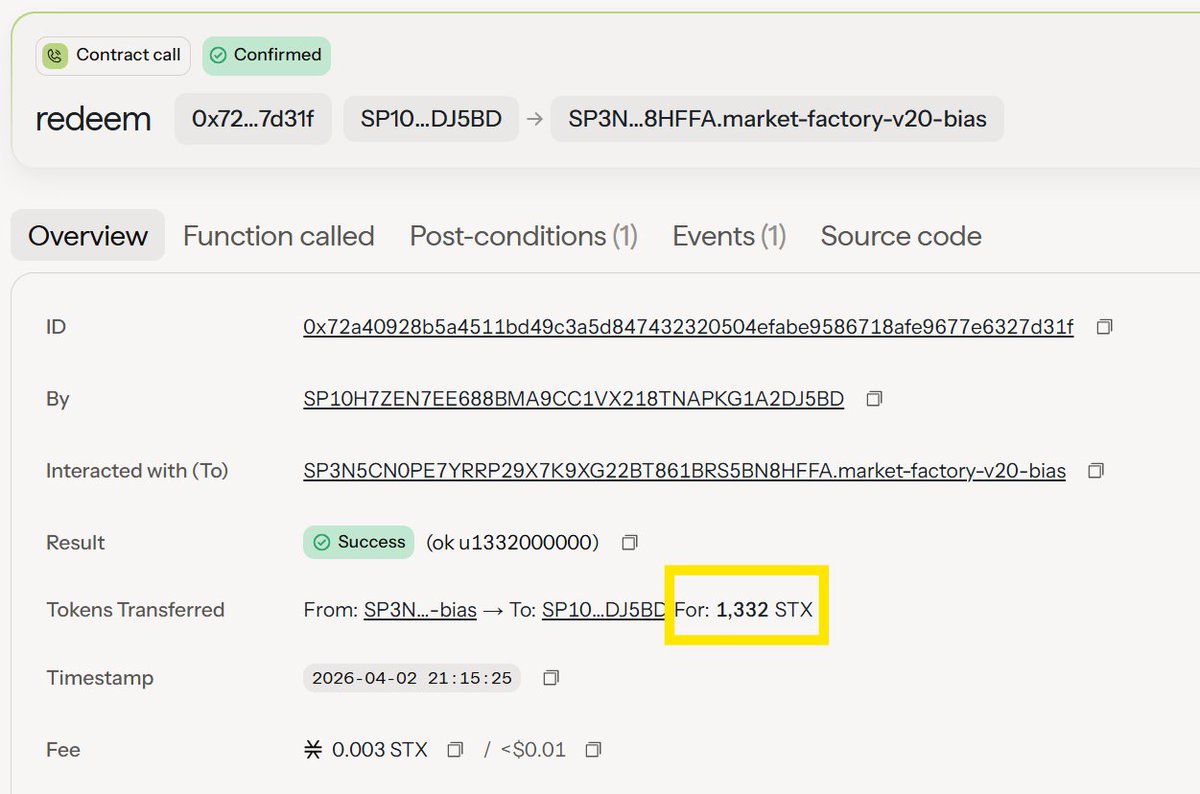Click the ID row label

click(x=56, y=327)
